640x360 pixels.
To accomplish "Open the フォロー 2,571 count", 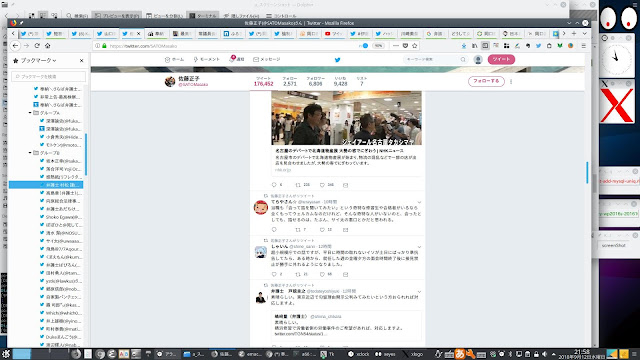I will pos(290,81).
